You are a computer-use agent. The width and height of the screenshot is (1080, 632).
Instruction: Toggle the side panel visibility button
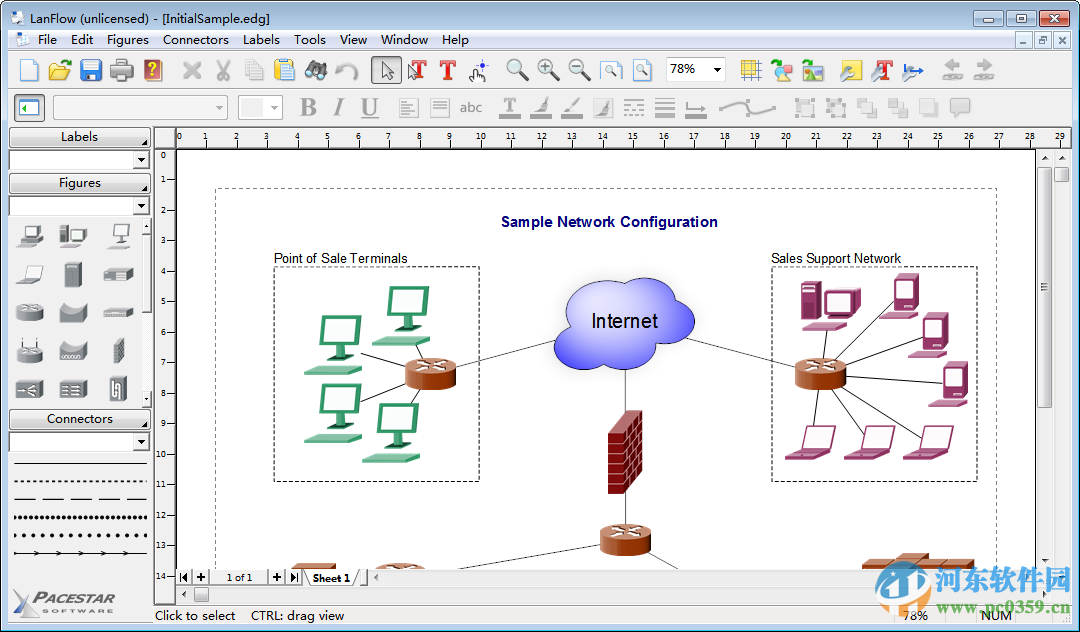[29, 108]
